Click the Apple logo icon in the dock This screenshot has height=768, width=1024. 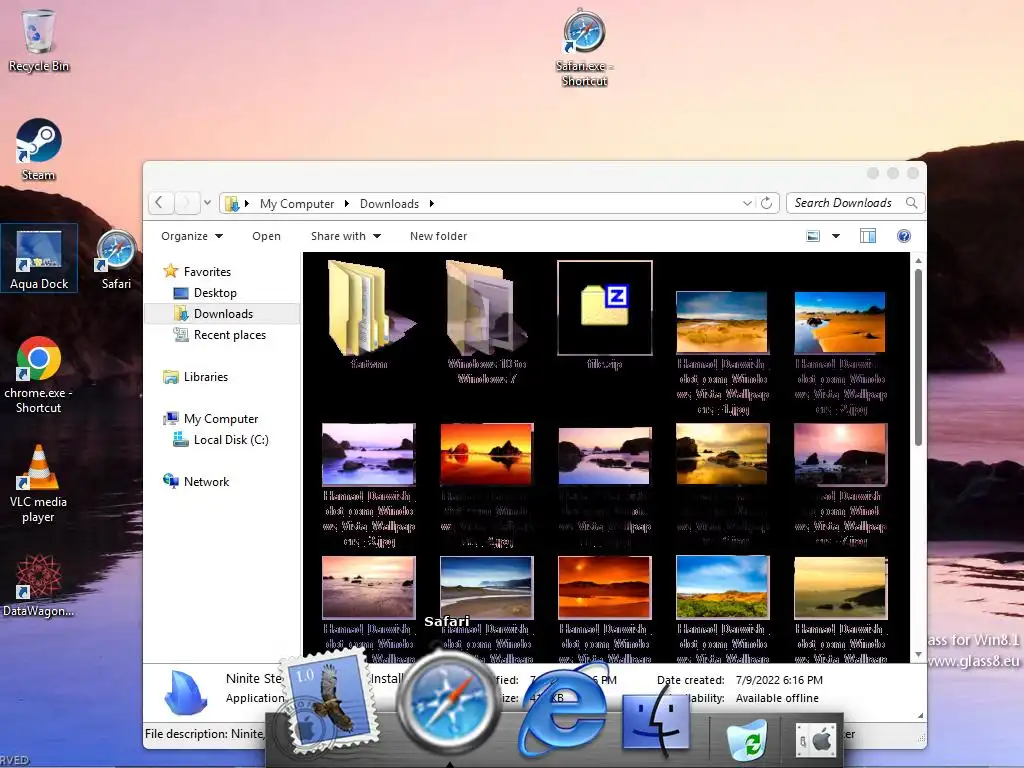pyautogui.click(x=815, y=741)
